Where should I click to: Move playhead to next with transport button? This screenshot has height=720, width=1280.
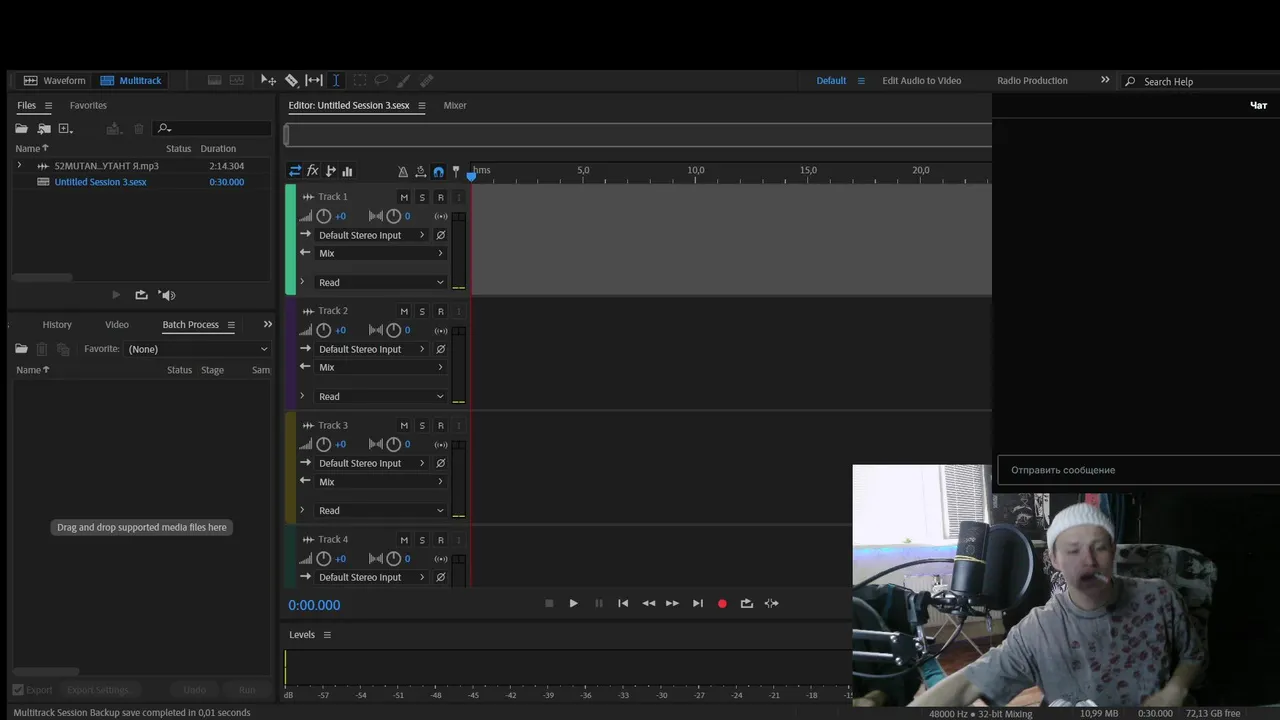click(x=698, y=603)
